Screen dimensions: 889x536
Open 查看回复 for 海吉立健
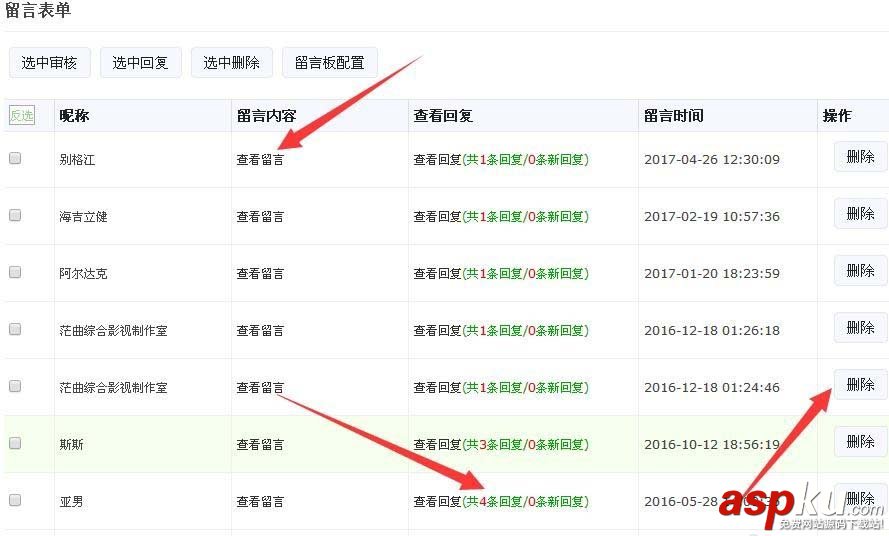coord(501,217)
